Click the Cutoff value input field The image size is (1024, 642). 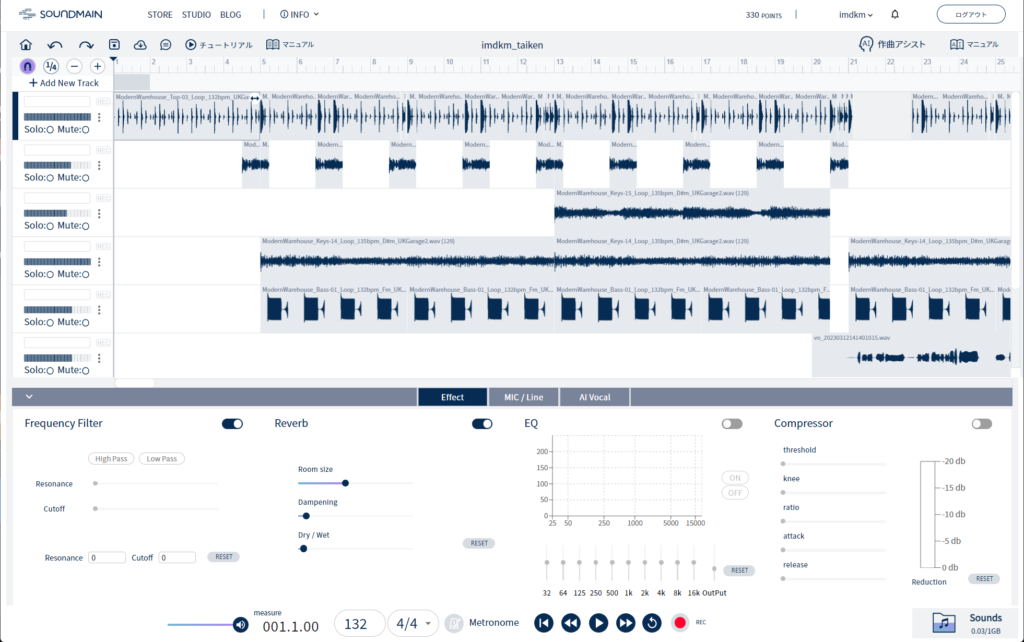pyautogui.click(x=177, y=557)
